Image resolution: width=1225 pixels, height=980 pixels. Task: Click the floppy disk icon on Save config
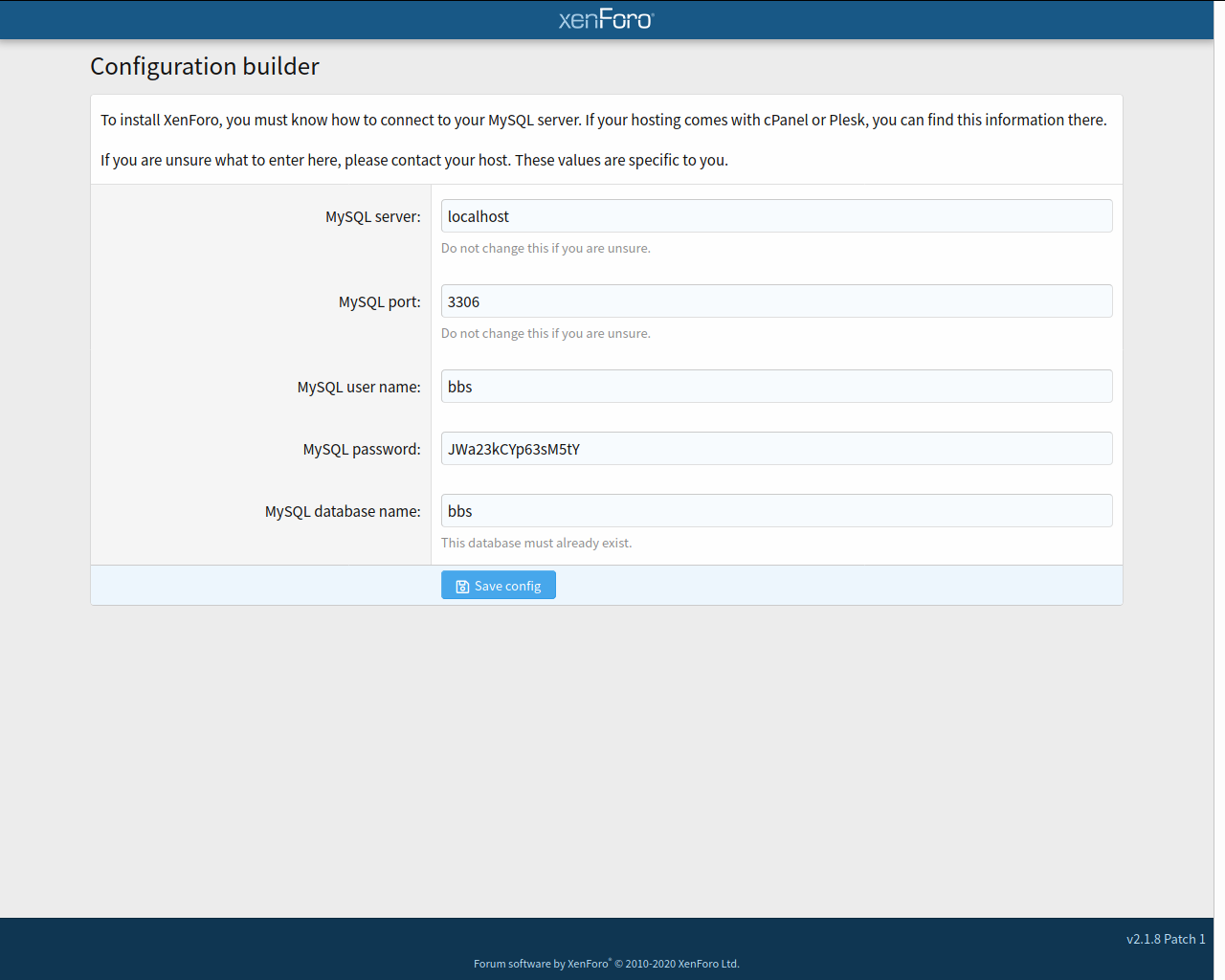pyautogui.click(x=462, y=587)
